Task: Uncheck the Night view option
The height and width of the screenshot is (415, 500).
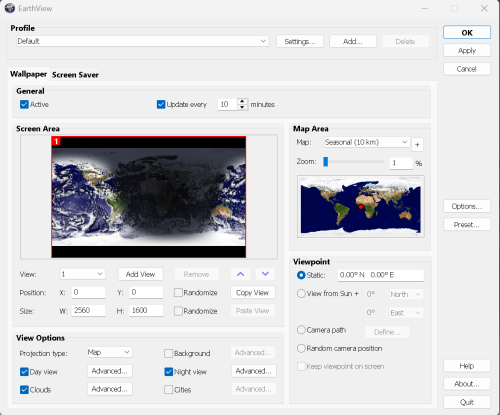Action: click(x=169, y=372)
